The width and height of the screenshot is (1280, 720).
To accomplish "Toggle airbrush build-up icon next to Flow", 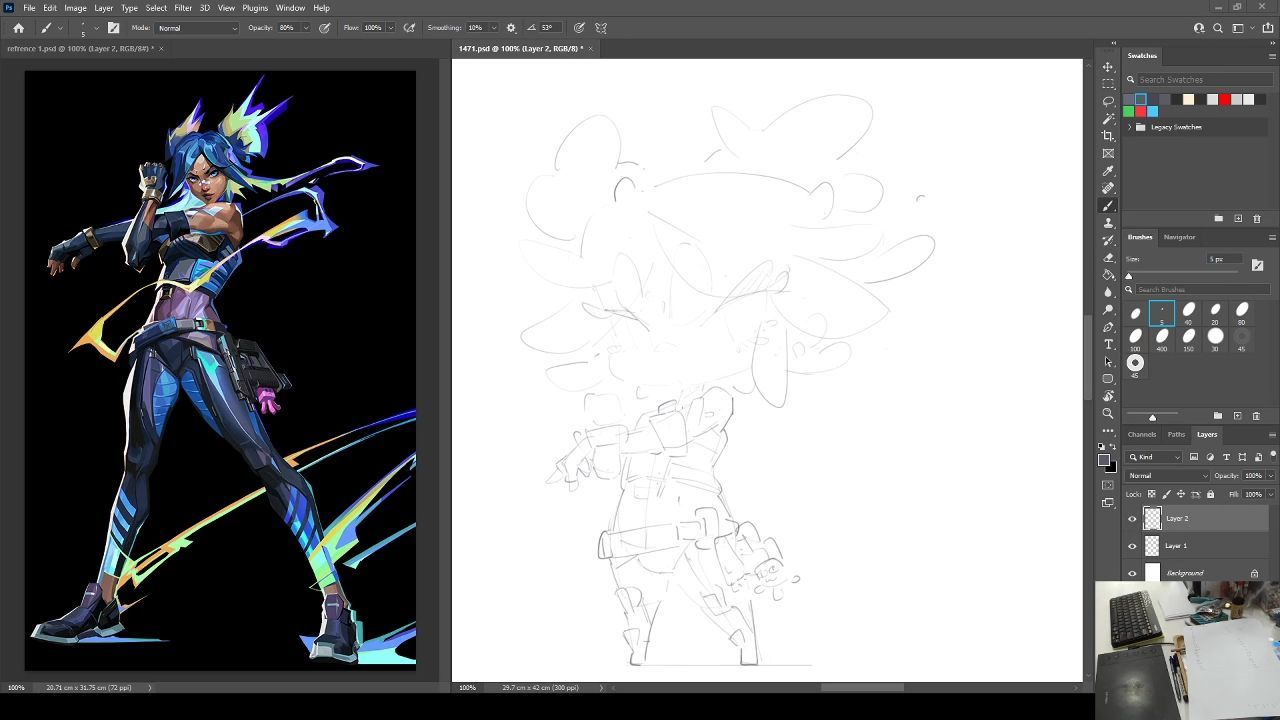I will tap(409, 28).
